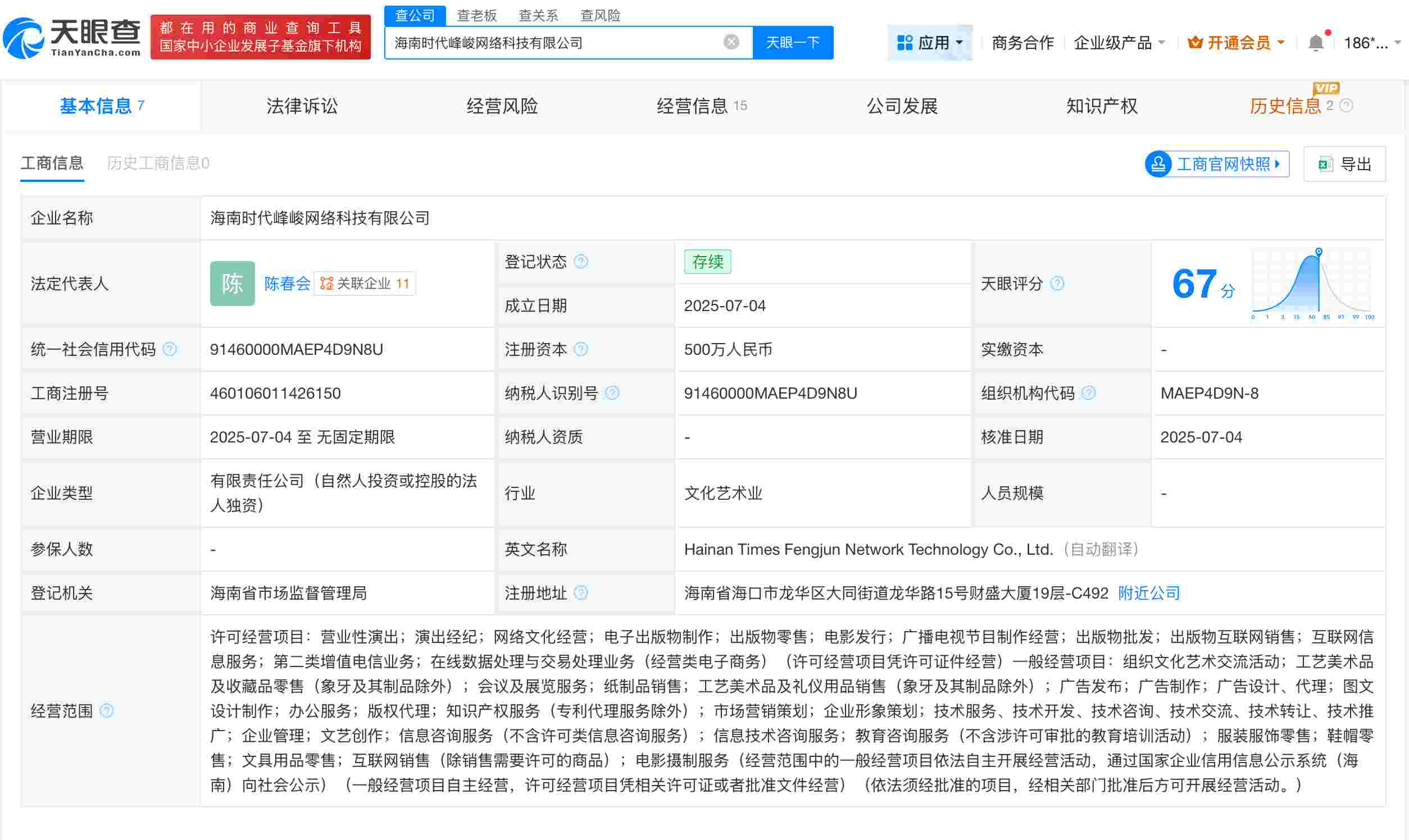
Task: Click the 天眼一下 search button
Action: tap(792, 42)
